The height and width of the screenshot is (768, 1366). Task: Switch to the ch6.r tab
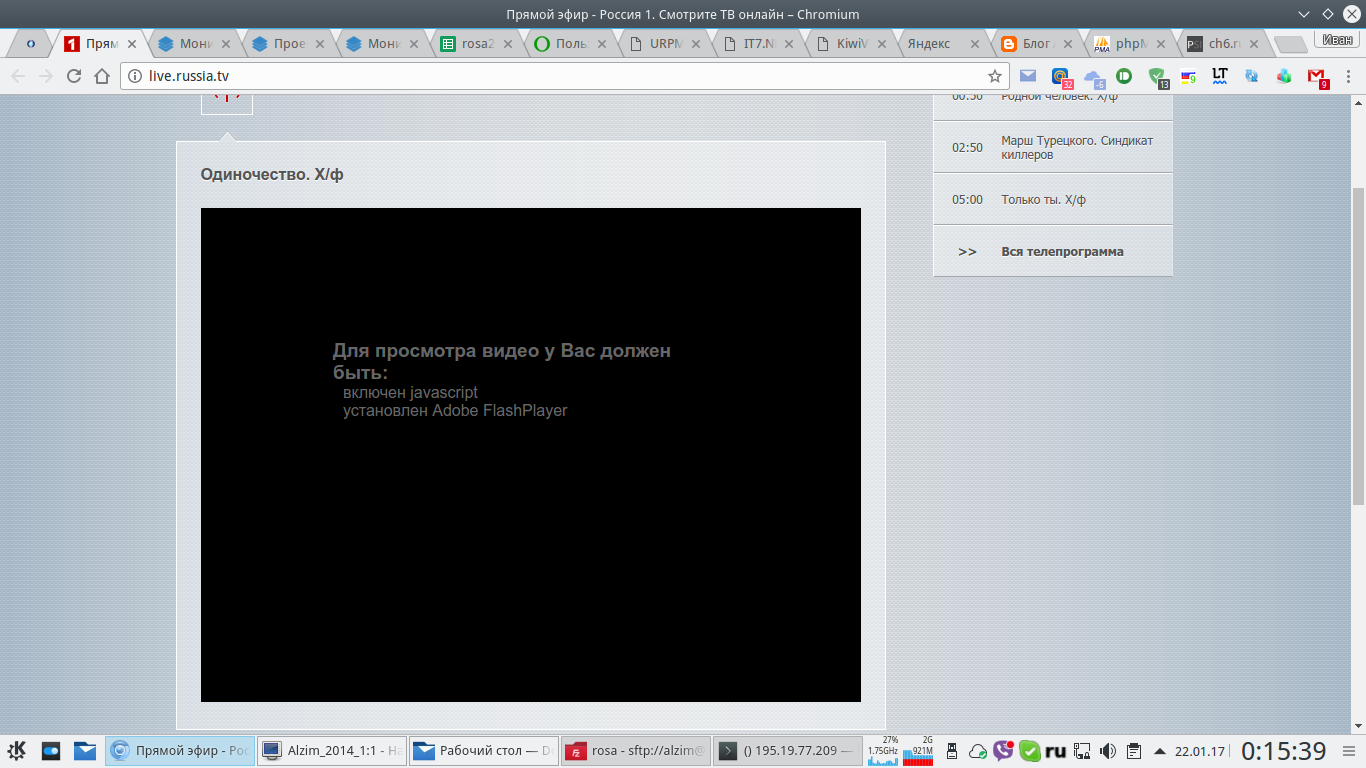pyautogui.click(x=1224, y=44)
